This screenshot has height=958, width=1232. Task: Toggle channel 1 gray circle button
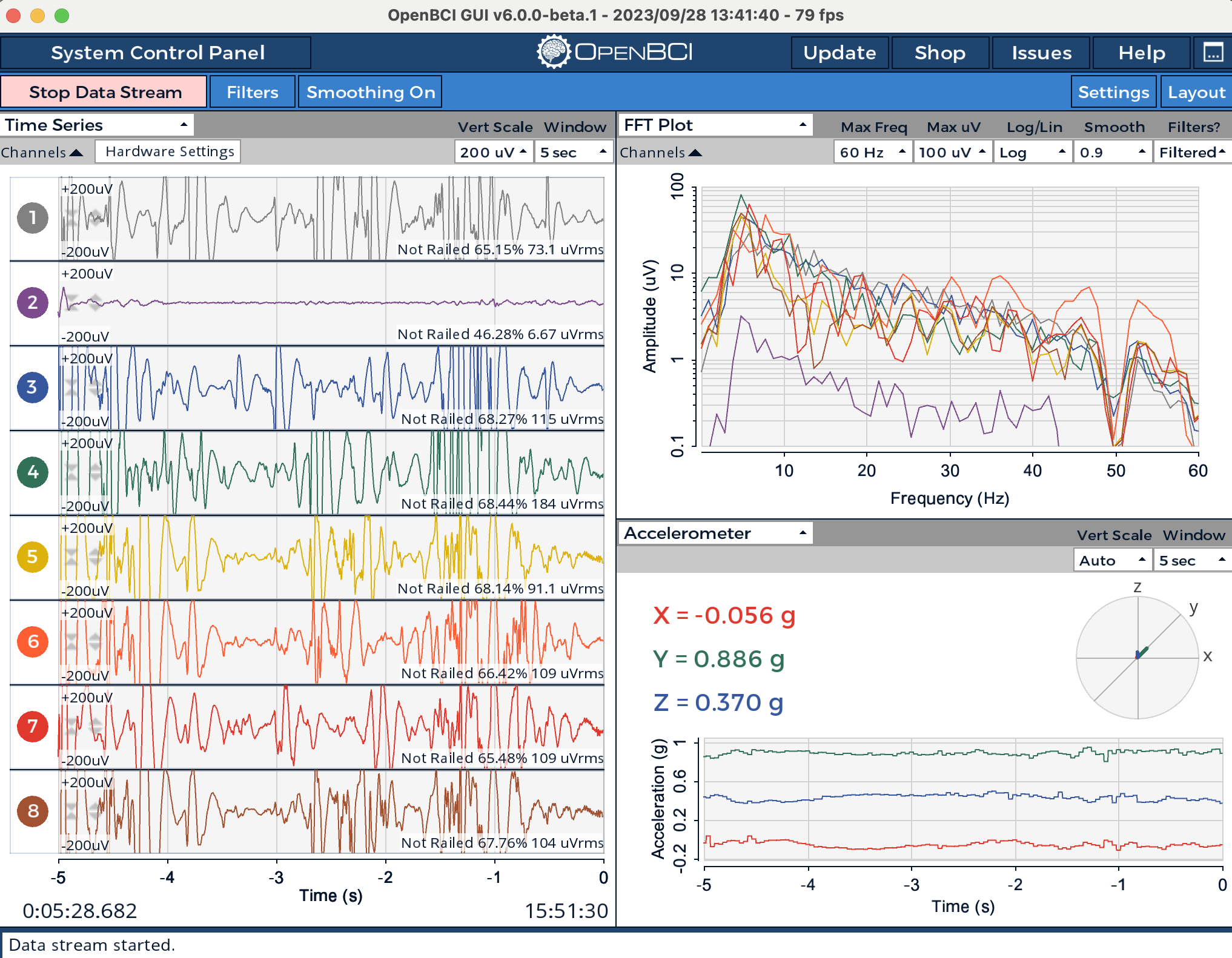(x=33, y=218)
